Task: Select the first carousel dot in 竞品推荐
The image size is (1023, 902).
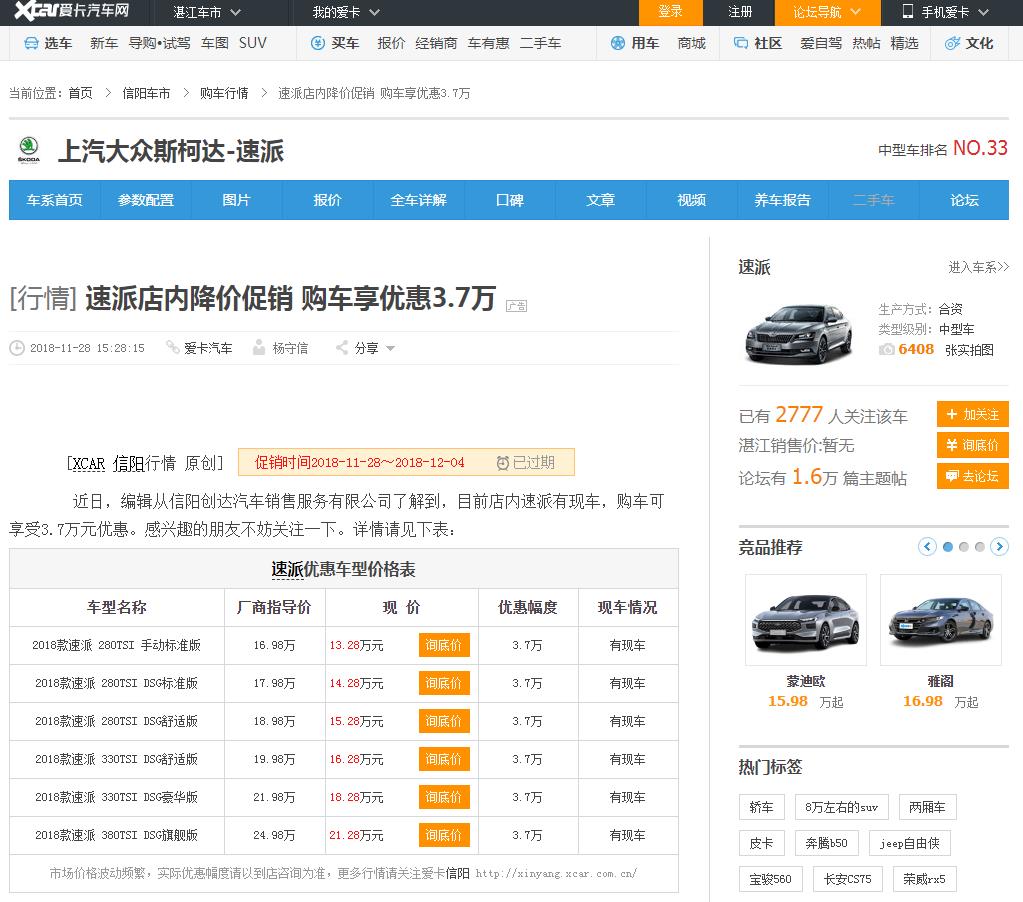Action: 948,547
